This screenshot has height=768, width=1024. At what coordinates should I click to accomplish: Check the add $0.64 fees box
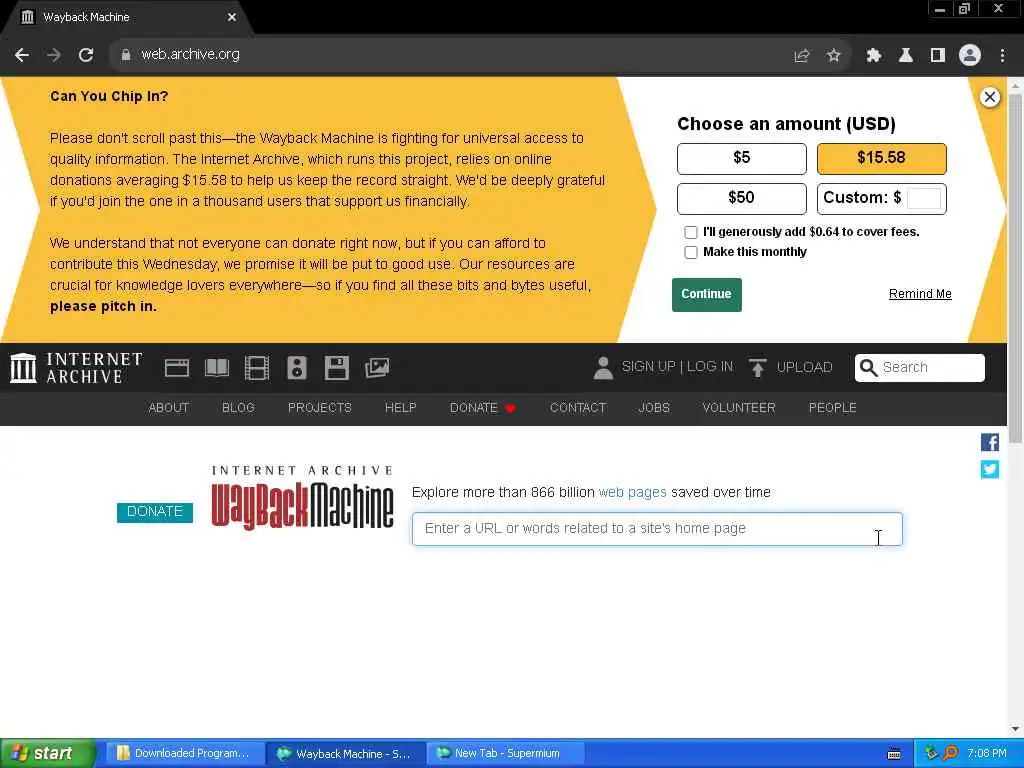coord(690,232)
